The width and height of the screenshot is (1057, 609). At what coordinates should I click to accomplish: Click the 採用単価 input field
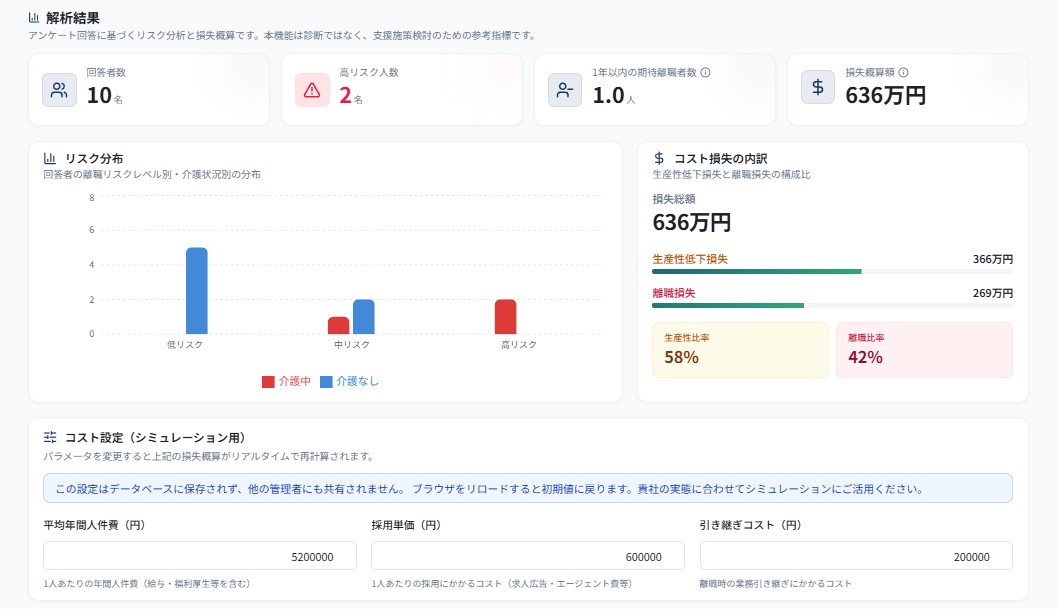[527, 556]
